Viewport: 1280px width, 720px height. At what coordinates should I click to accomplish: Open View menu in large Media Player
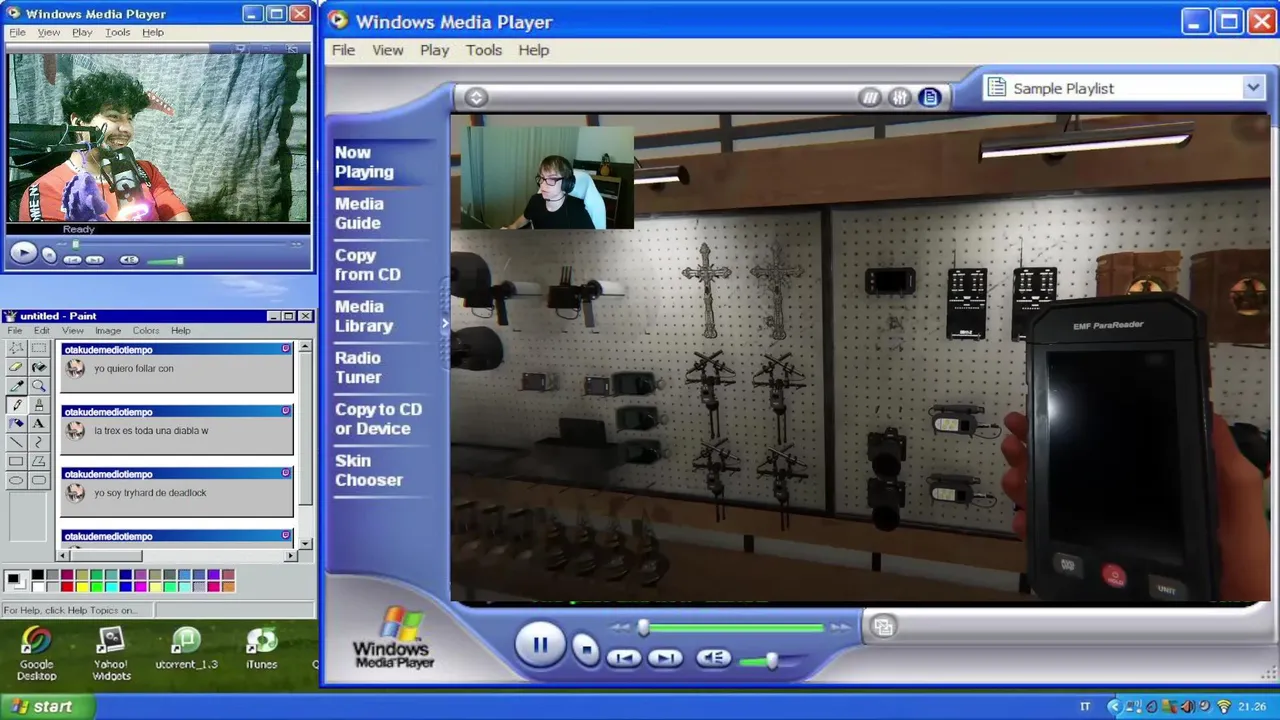click(x=388, y=50)
